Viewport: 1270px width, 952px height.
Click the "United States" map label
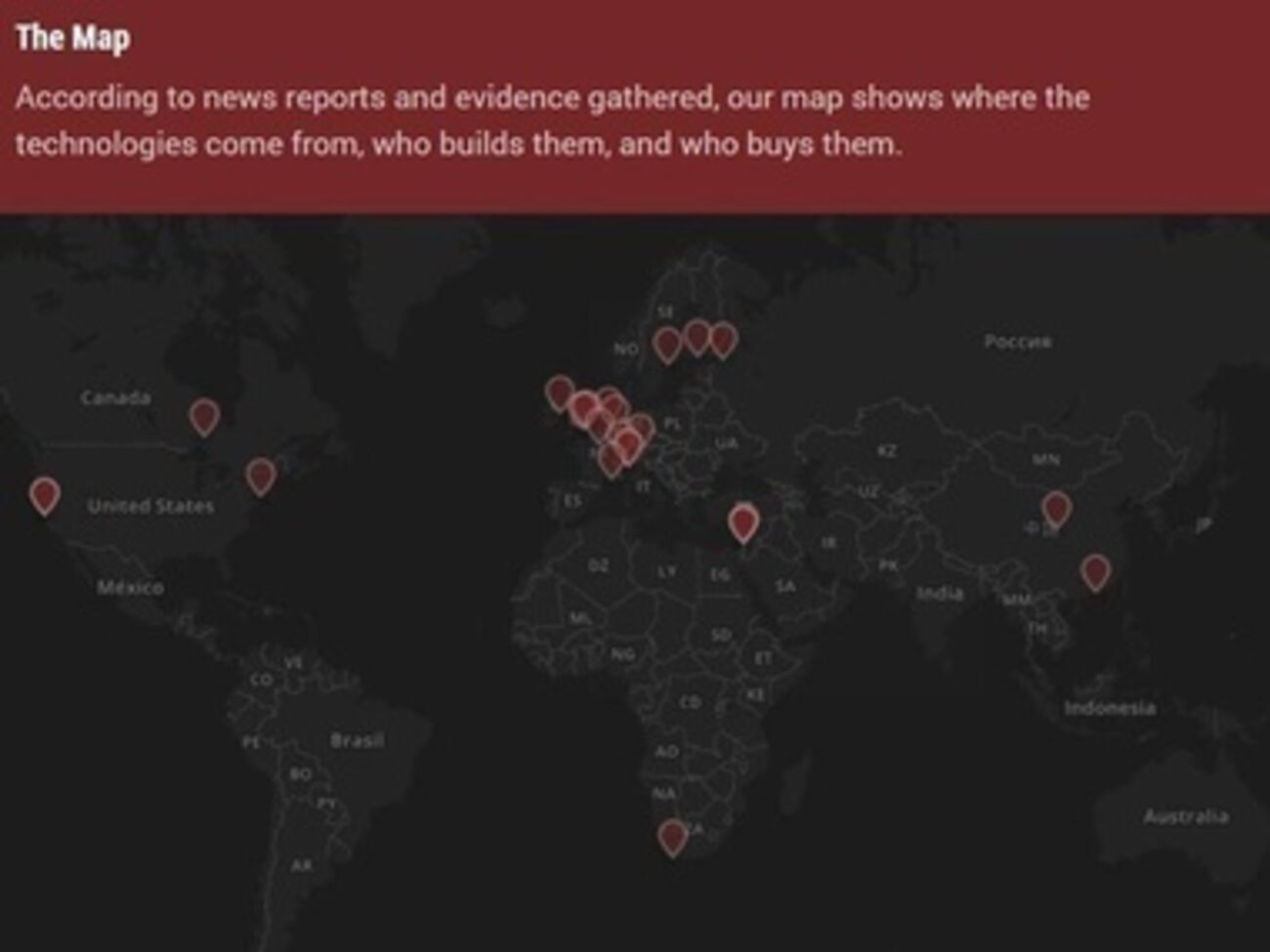pyautogui.click(x=150, y=506)
